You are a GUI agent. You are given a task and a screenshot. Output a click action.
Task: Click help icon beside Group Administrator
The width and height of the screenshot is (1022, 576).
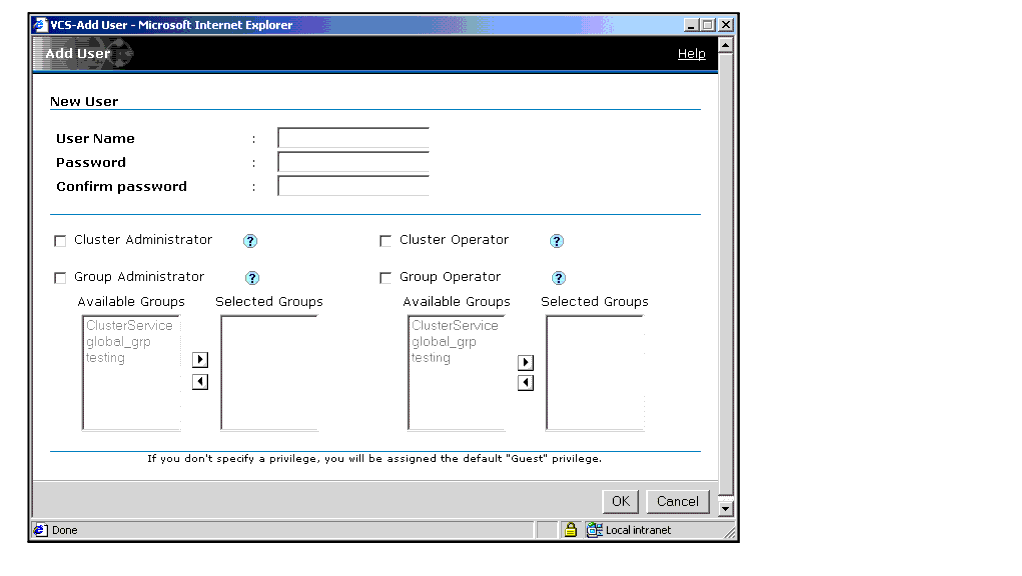[x=252, y=278]
